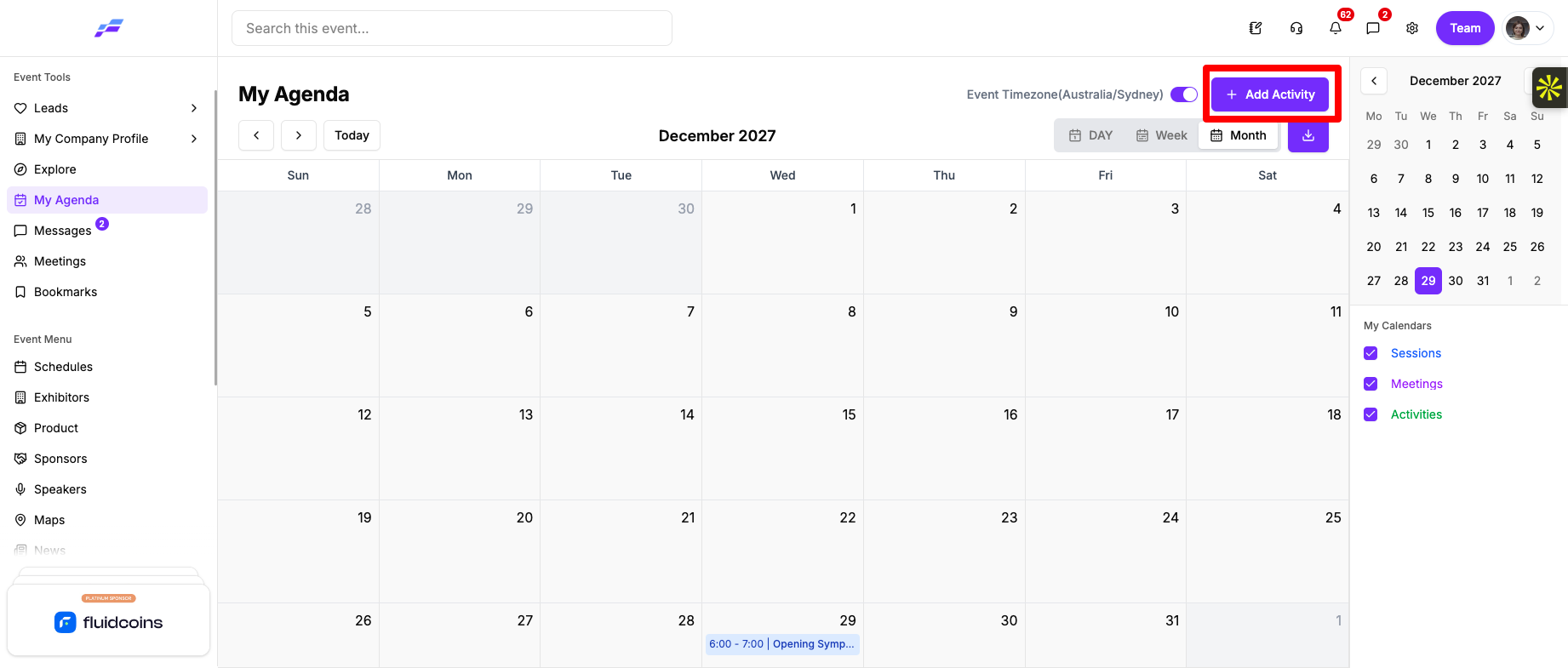
Task: Go to previous month in mini calendar
Action: point(1374,81)
